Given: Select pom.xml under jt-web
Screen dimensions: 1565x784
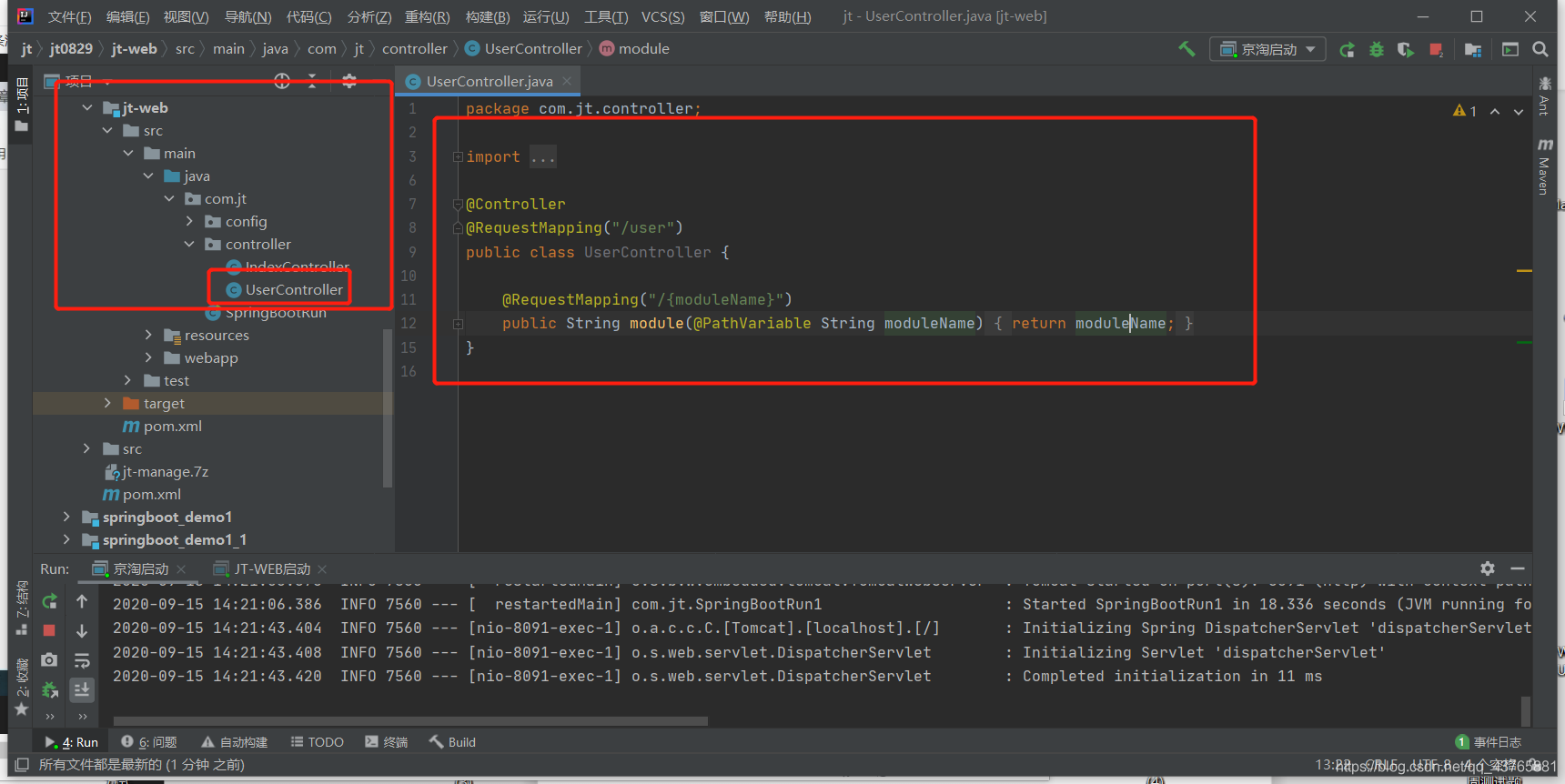Looking at the screenshot, I should [172, 426].
